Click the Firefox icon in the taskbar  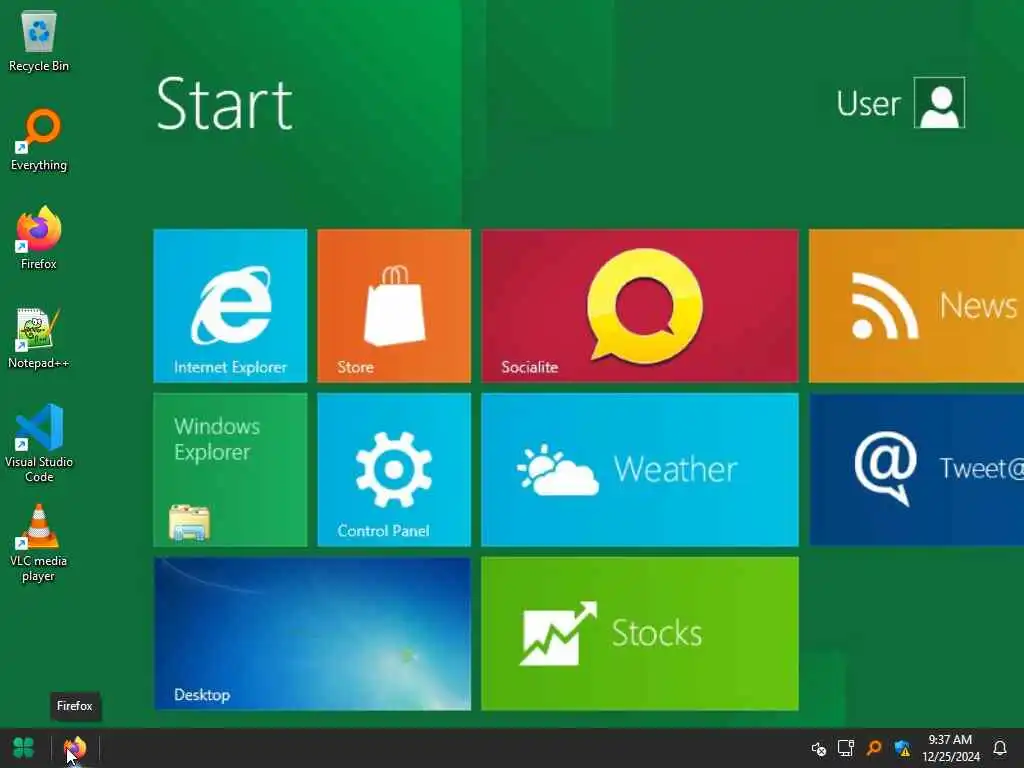coord(74,748)
